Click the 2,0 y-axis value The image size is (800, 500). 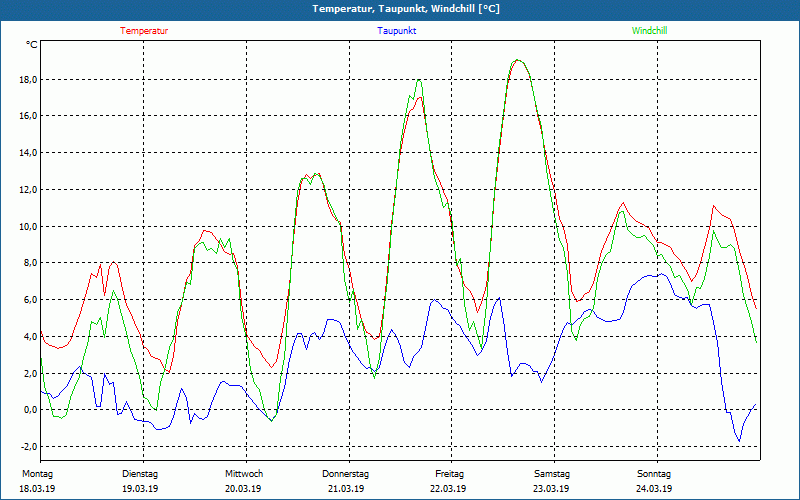pyautogui.click(x=30, y=373)
